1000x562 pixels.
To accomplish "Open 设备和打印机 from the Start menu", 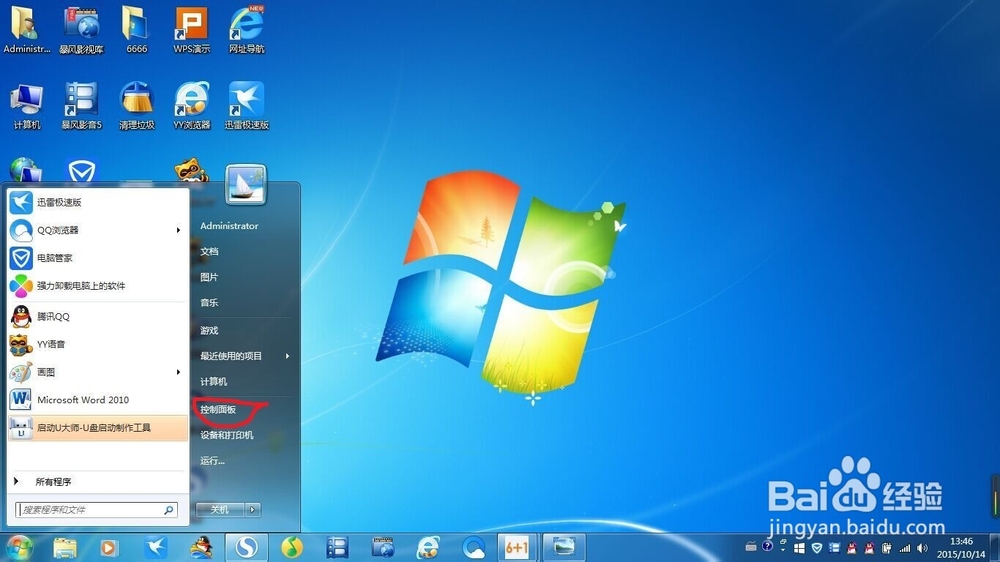I will tap(227, 435).
